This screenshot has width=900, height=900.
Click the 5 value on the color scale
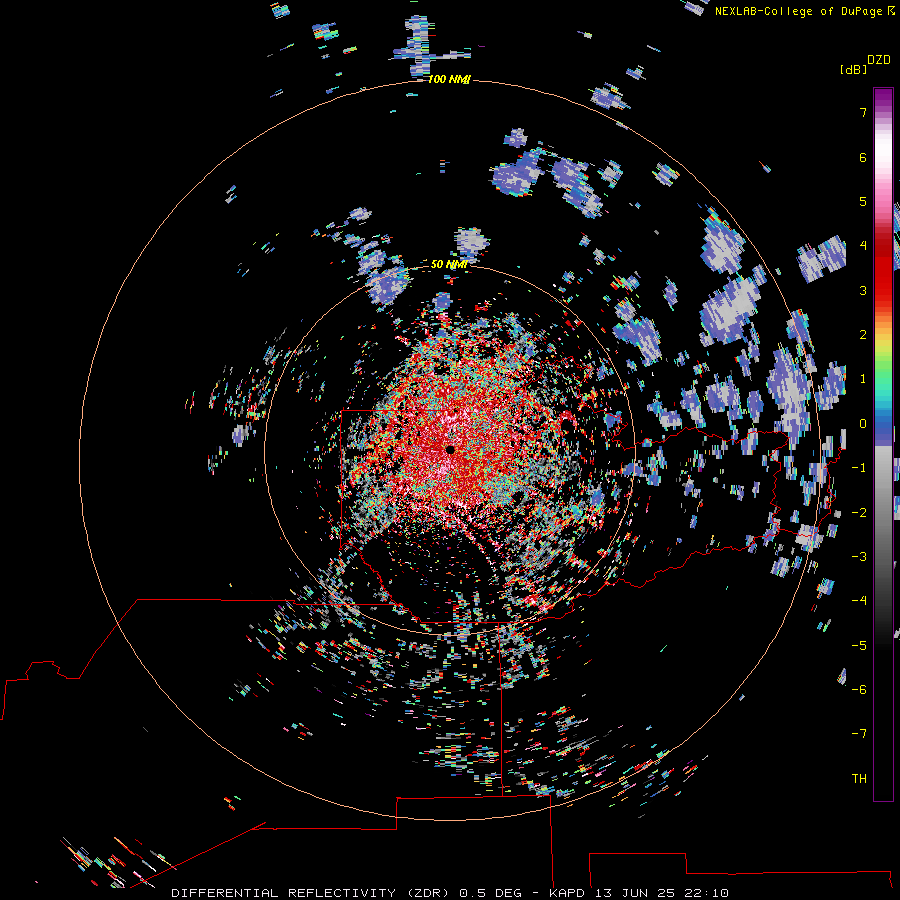863,201
